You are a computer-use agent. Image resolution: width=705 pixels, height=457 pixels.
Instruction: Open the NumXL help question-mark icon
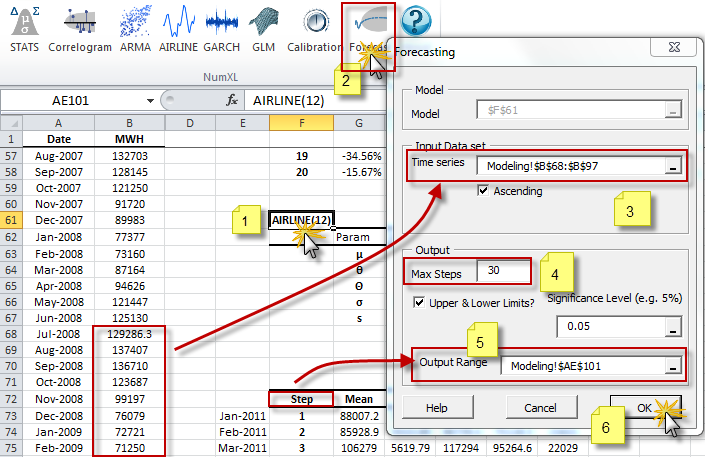(x=416, y=21)
